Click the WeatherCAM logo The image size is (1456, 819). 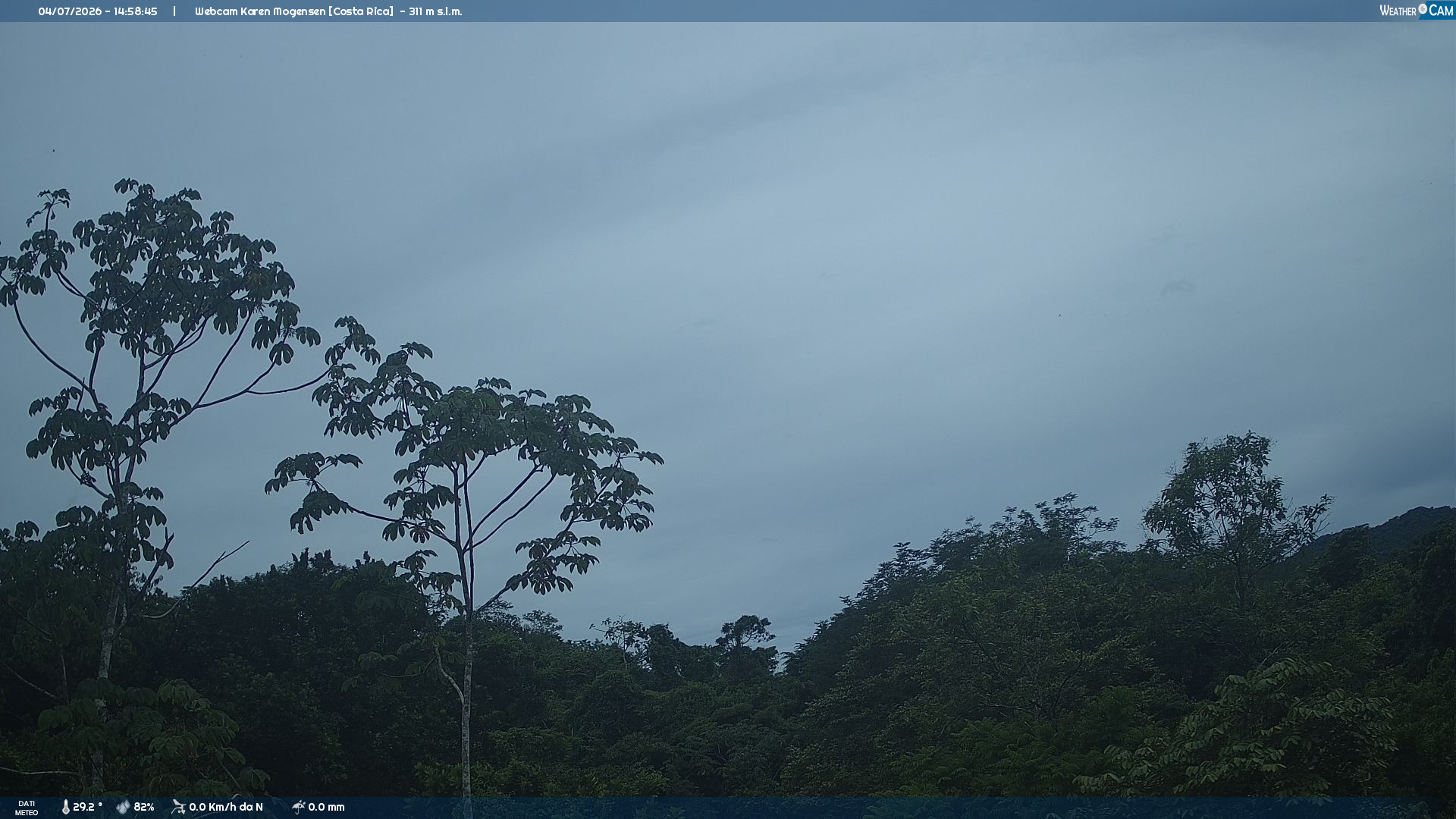(x=1417, y=11)
